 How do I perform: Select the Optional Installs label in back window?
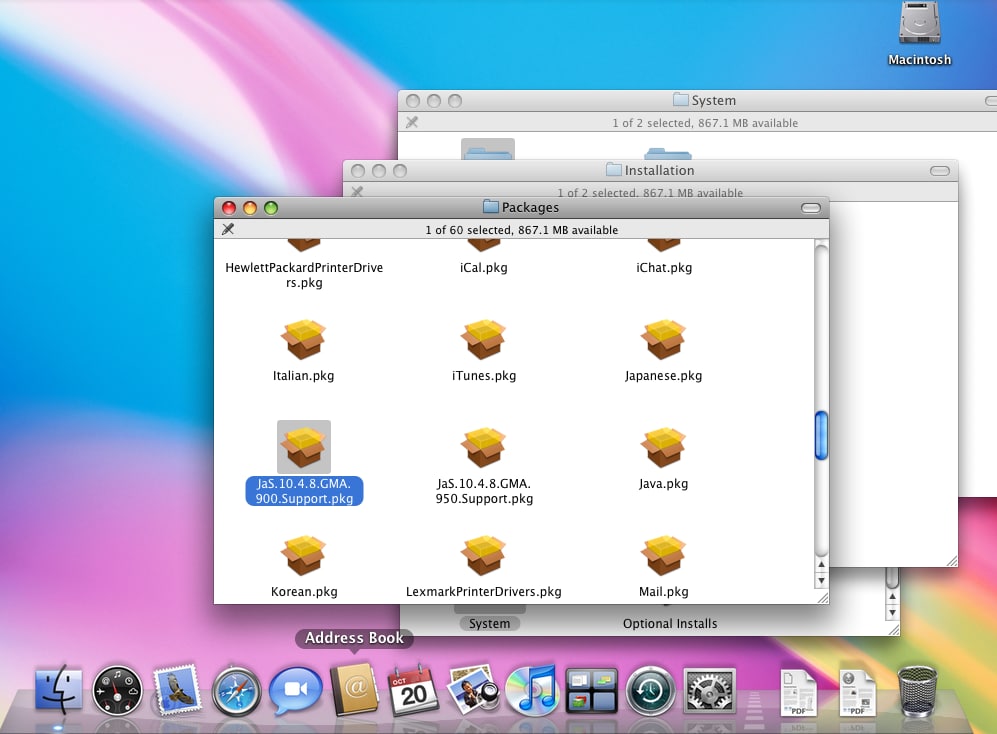(x=670, y=624)
